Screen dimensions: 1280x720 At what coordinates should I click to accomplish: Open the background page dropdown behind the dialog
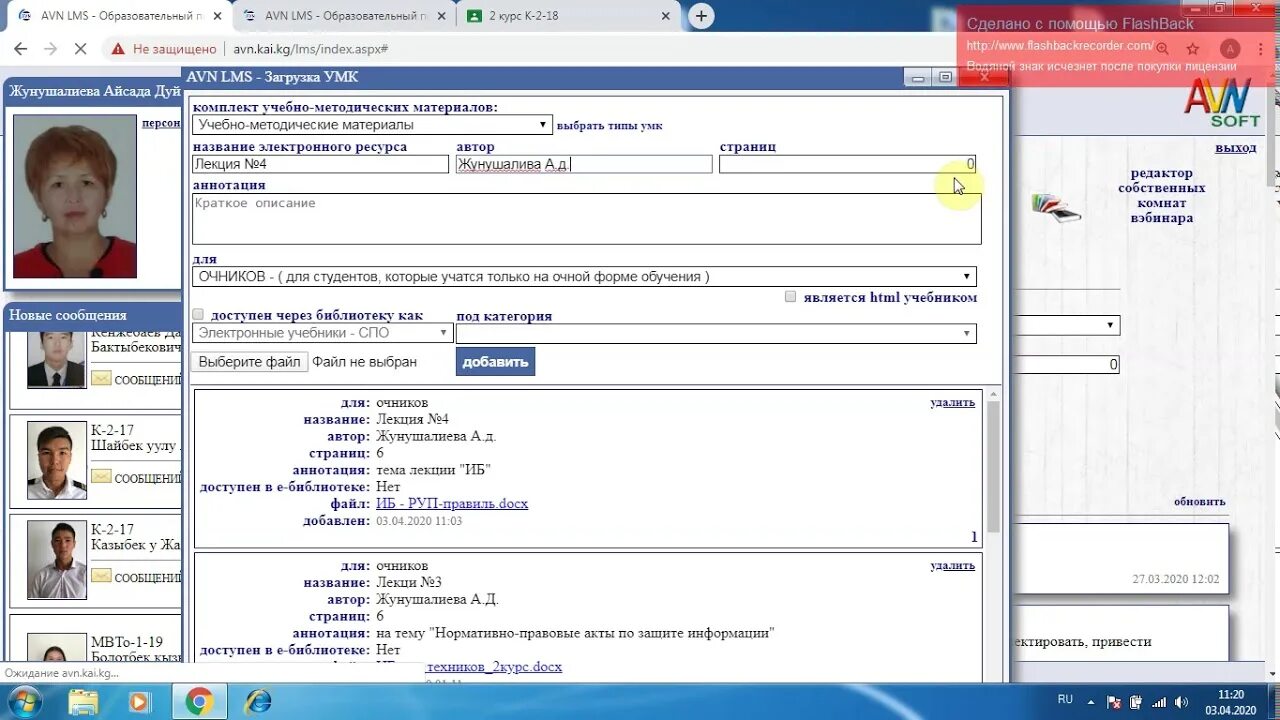click(1066, 325)
